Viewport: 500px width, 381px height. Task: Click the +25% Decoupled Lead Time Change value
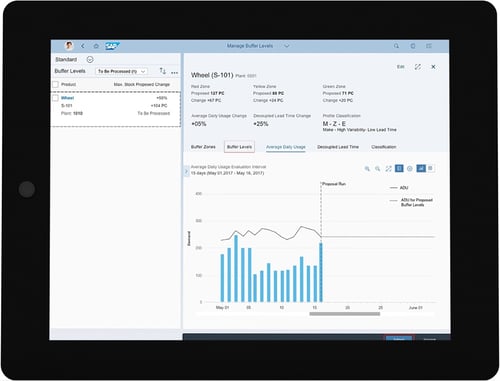pos(261,124)
